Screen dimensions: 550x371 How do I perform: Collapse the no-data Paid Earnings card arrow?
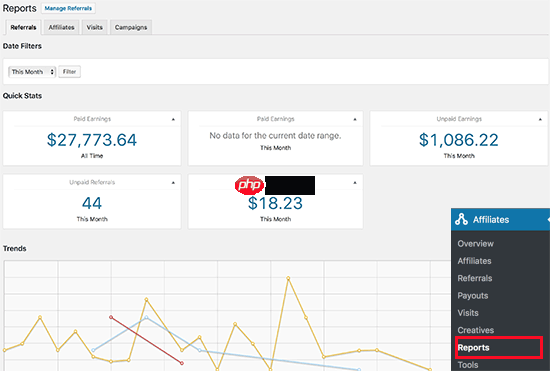[355, 119]
